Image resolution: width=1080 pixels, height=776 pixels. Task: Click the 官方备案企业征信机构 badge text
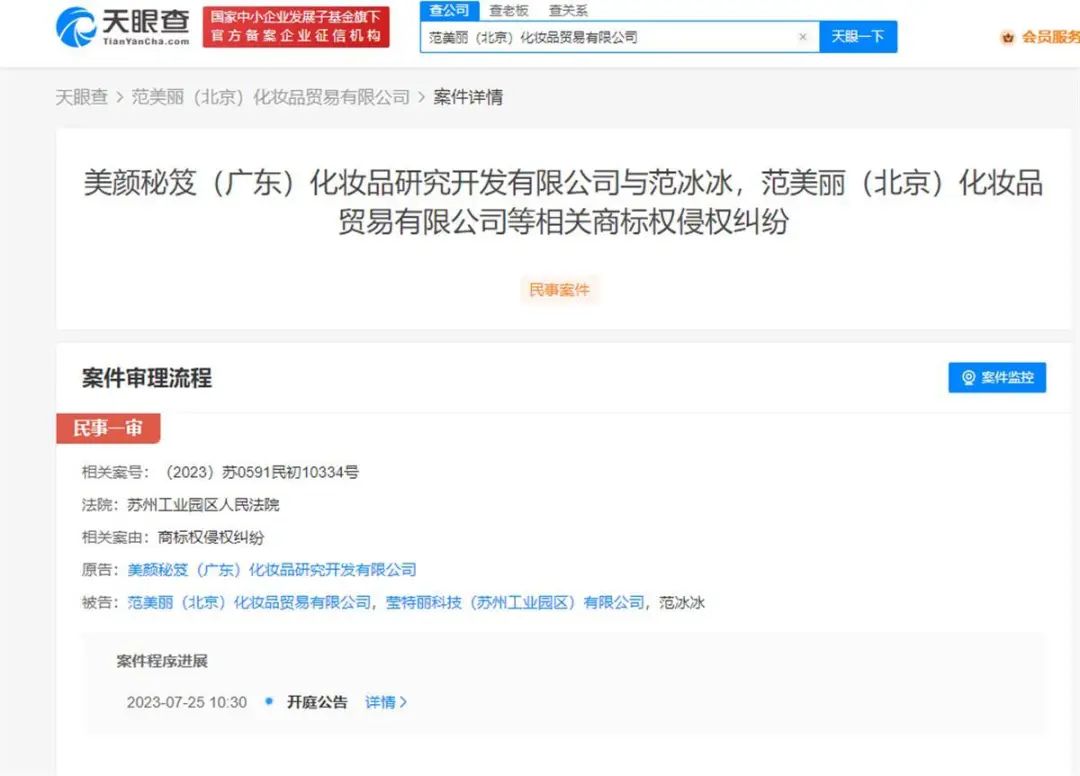pos(295,34)
